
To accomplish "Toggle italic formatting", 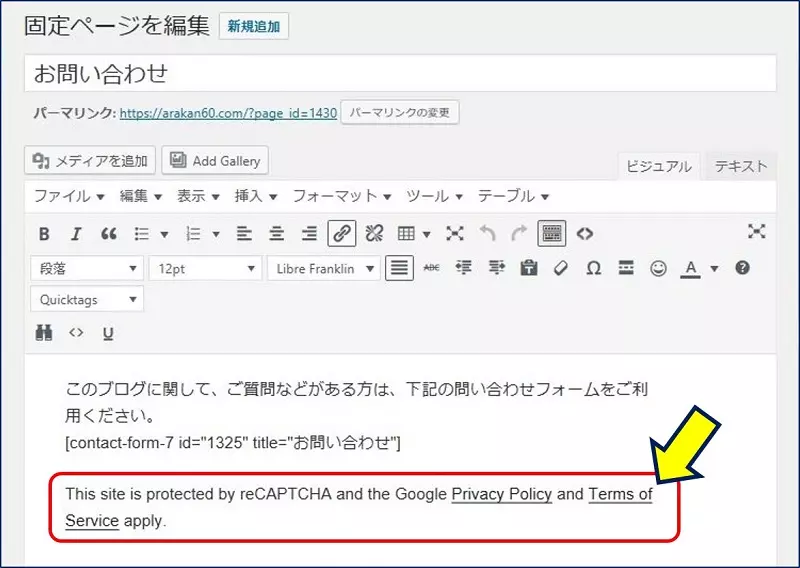I will tap(76, 234).
